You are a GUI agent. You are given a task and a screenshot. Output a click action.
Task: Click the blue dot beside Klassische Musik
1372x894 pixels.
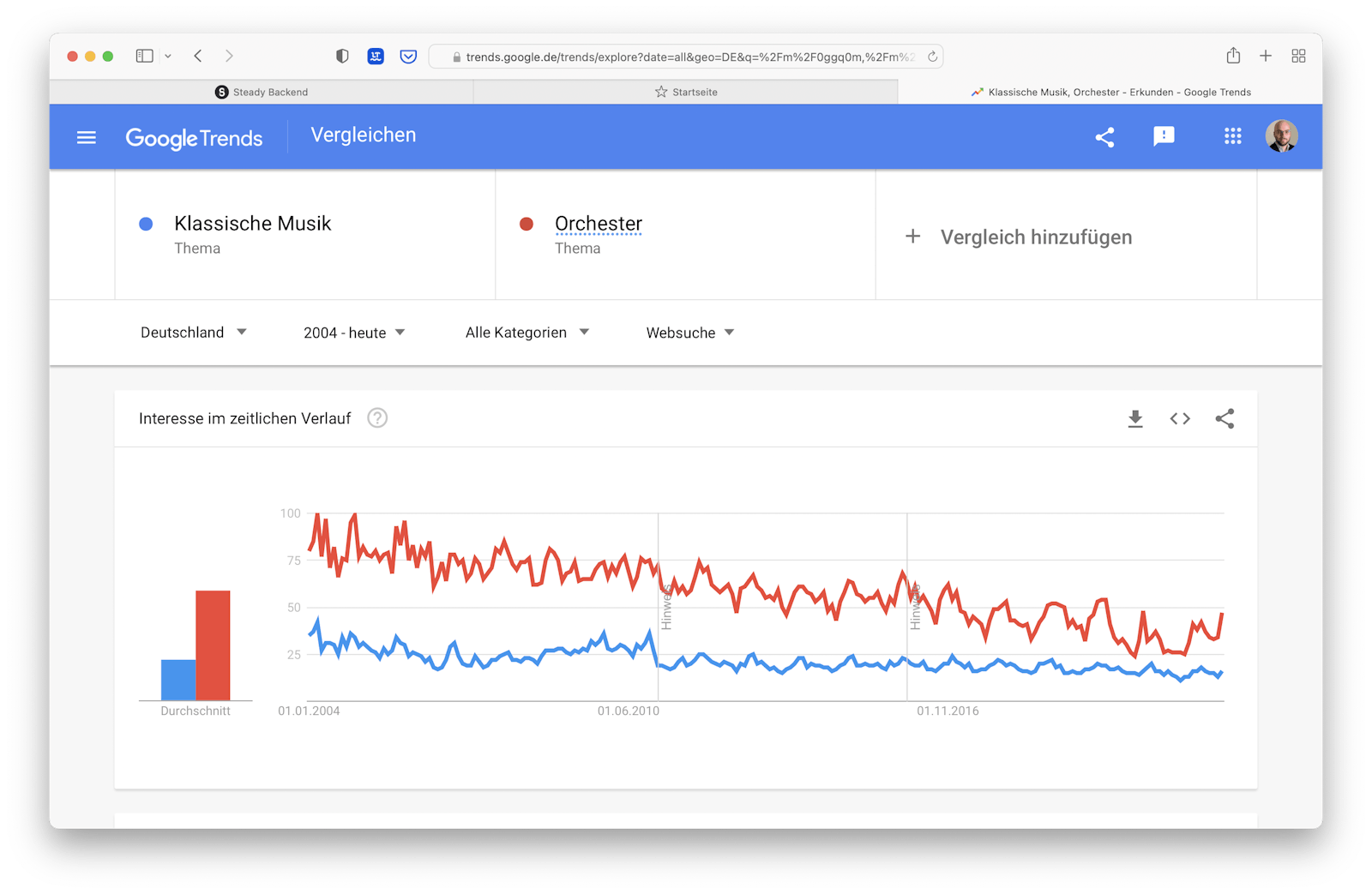point(146,224)
